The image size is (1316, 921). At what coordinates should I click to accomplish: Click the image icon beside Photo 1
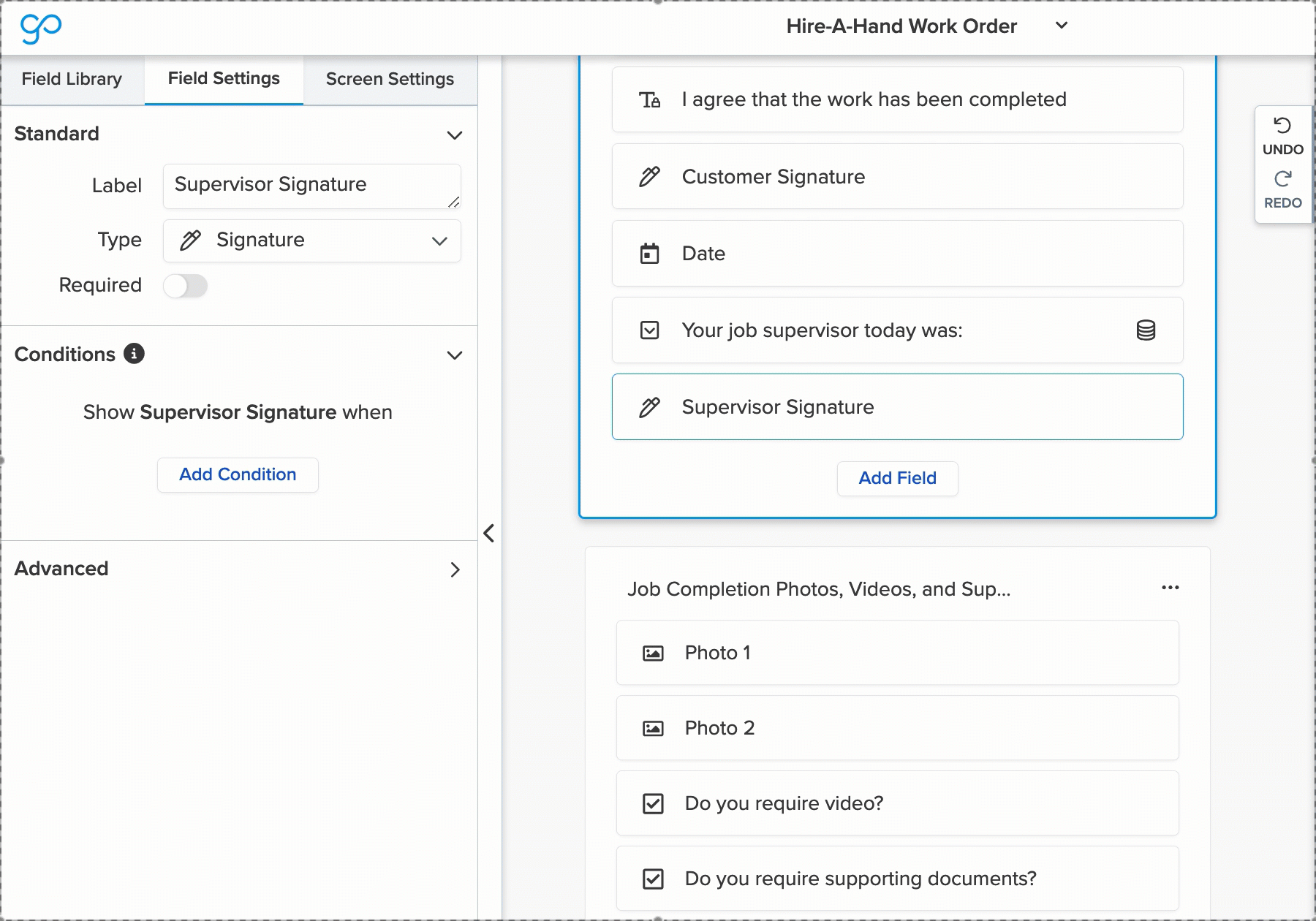(x=652, y=653)
